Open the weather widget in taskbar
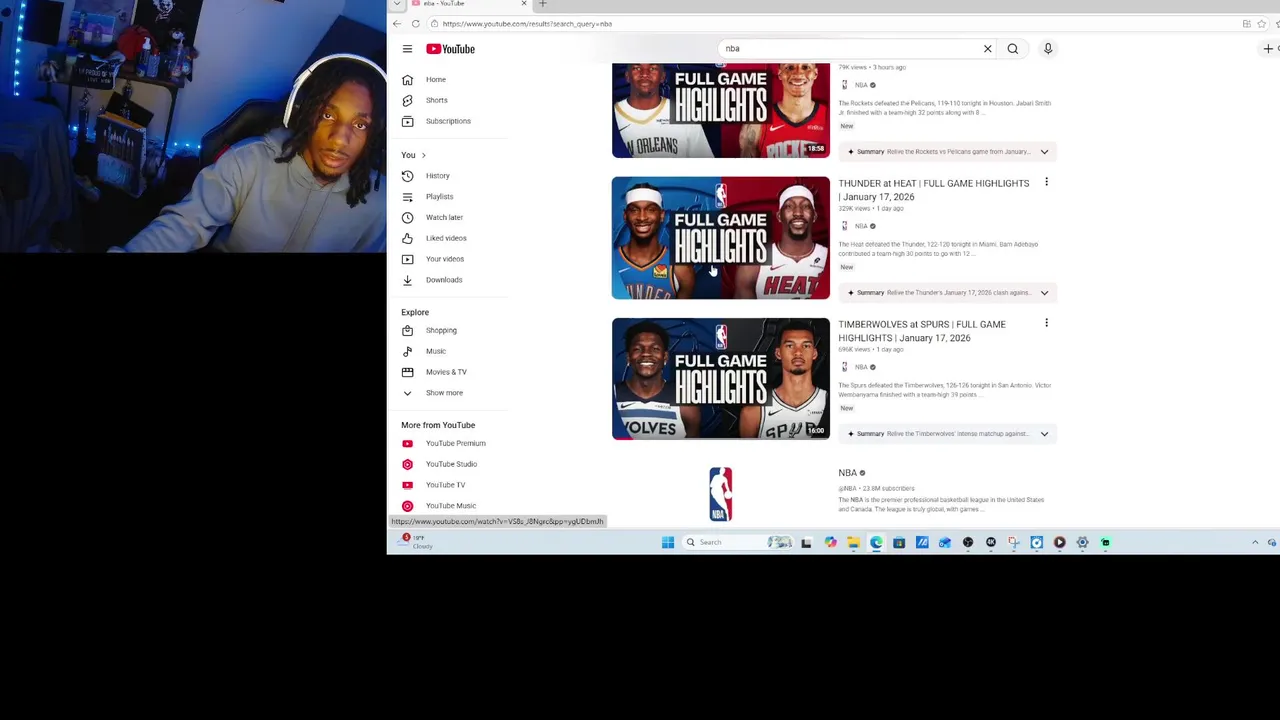Screen dimensions: 1280x720 414,541
